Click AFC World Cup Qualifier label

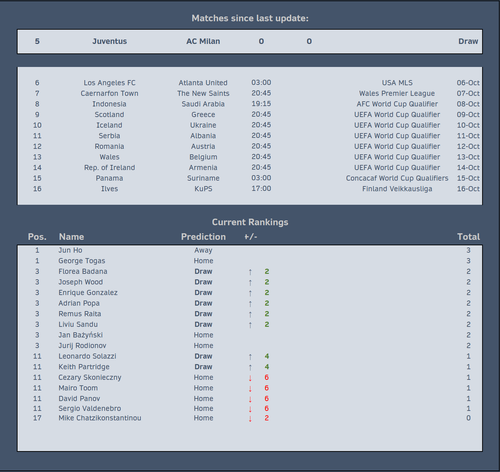pyautogui.click(x=397, y=104)
